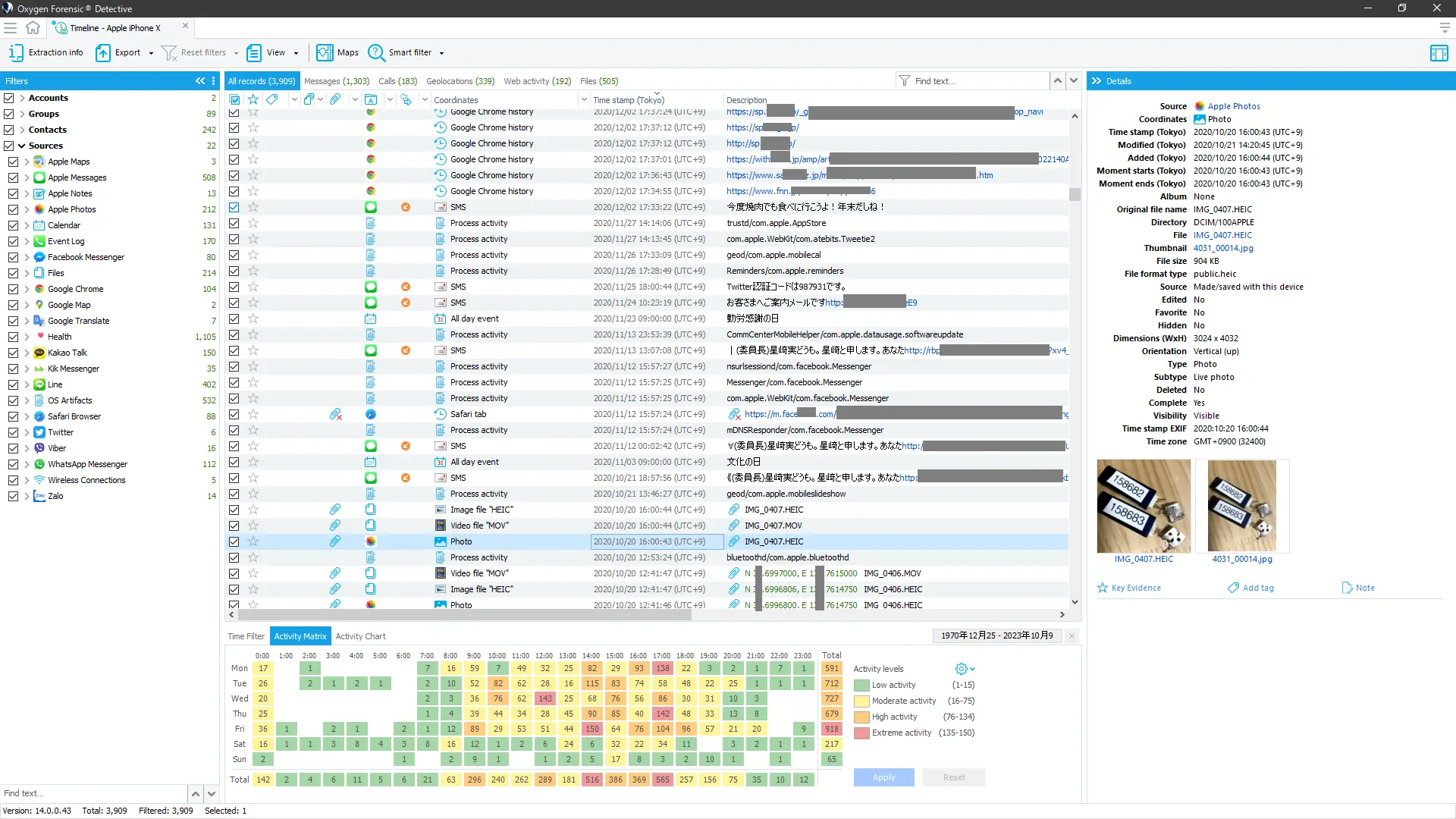Open activity levels gear settings
This screenshot has height=819, width=1456.
tap(962, 669)
